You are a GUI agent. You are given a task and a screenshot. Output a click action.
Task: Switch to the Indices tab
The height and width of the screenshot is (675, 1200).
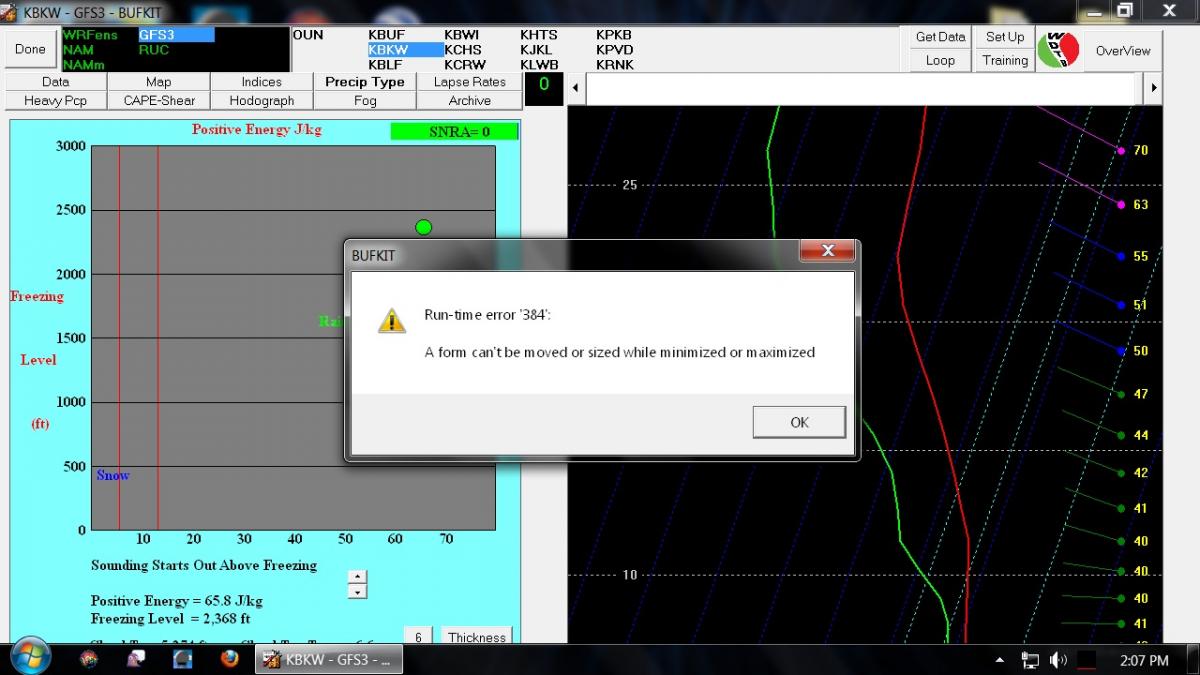(261, 82)
